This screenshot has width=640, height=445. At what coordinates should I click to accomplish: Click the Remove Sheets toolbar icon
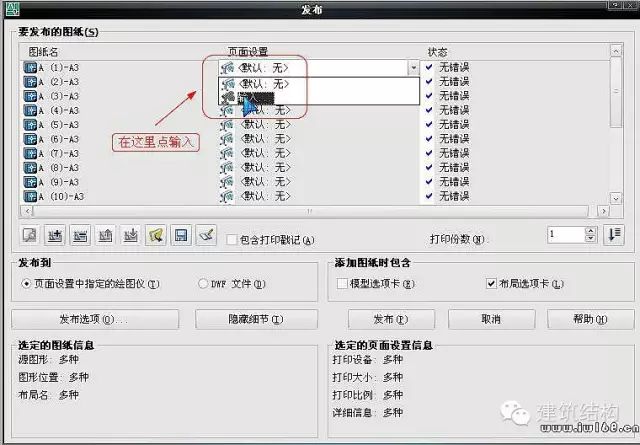coord(80,235)
